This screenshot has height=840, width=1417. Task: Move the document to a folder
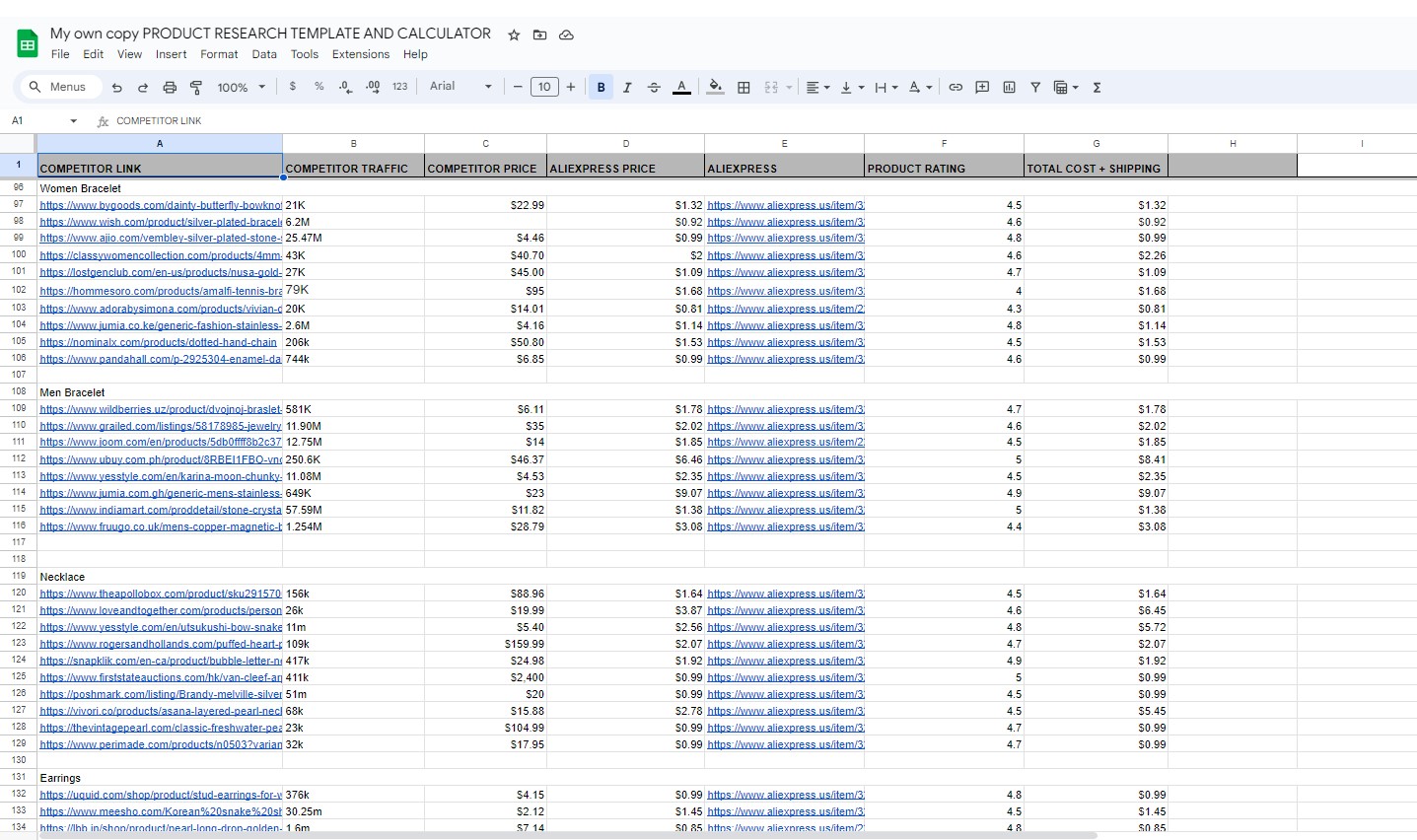point(539,35)
